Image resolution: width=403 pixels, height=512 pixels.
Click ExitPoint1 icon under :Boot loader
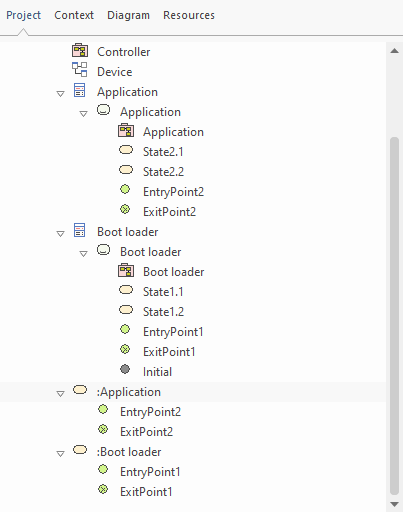point(103,489)
